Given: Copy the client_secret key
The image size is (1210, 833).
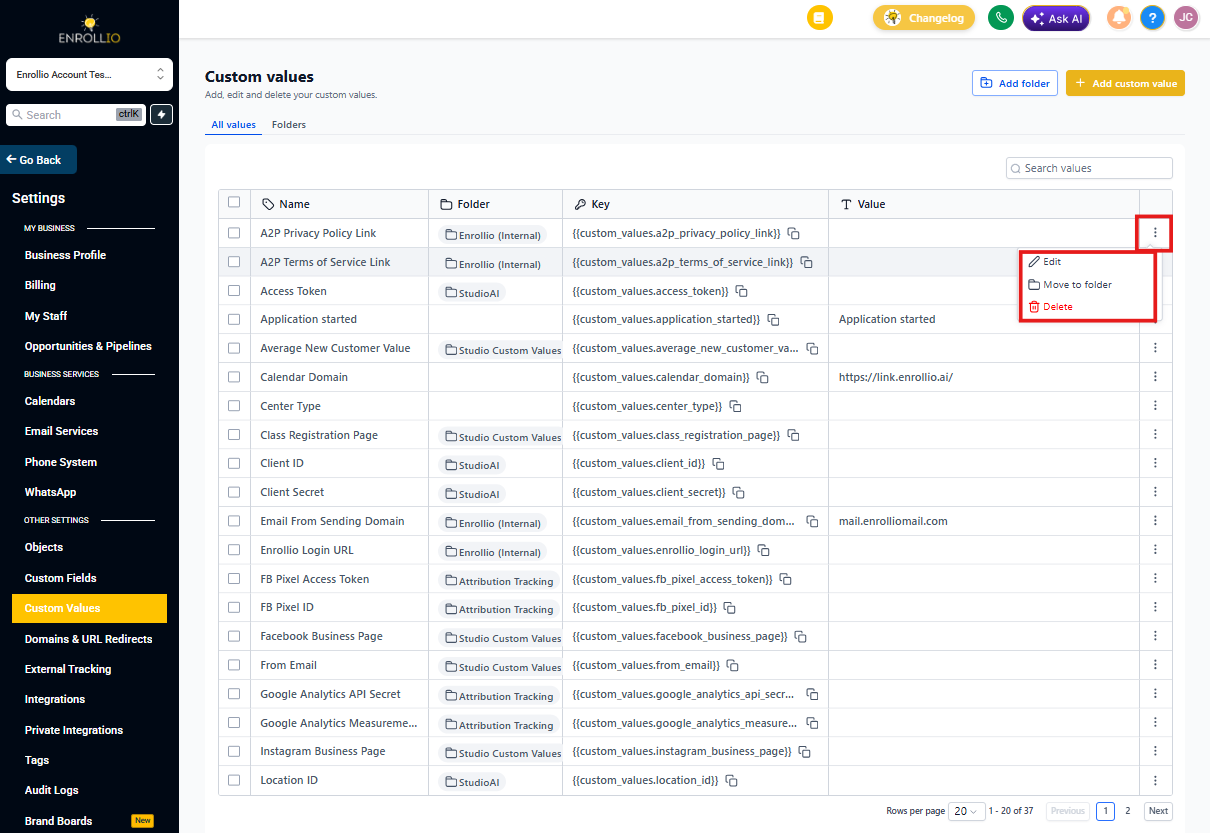Looking at the screenshot, I should [x=738, y=493].
